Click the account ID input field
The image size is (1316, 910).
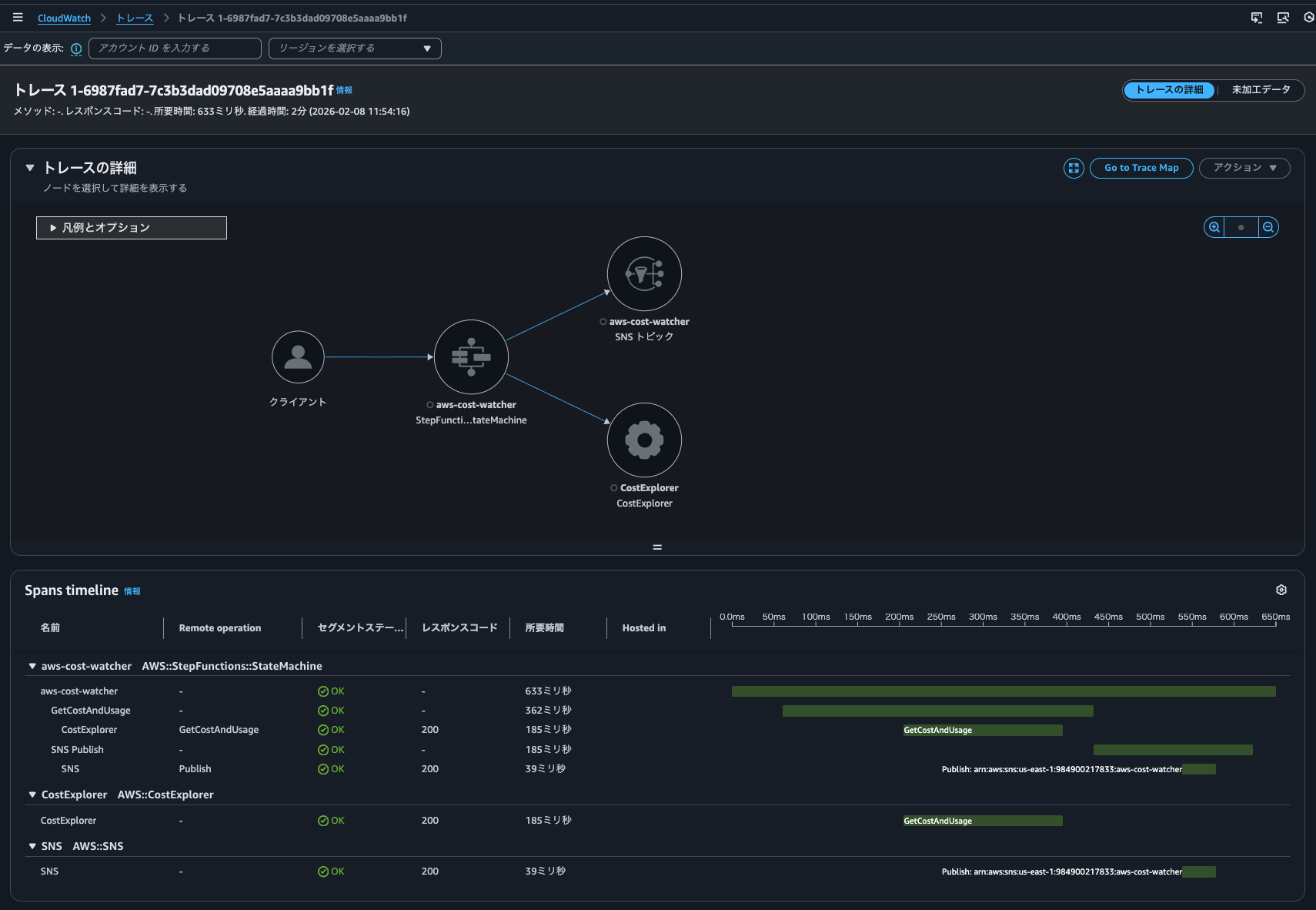(x=175, y=49)
